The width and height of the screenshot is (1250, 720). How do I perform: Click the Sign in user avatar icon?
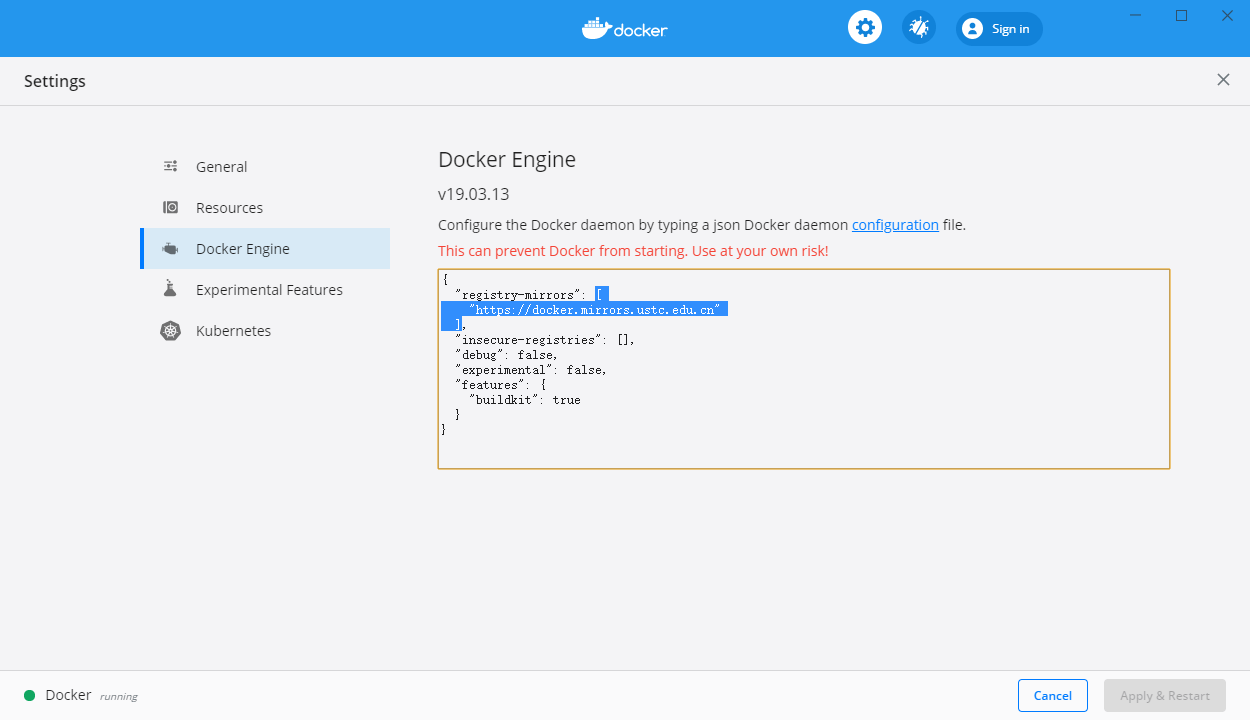tap(972, 29)
